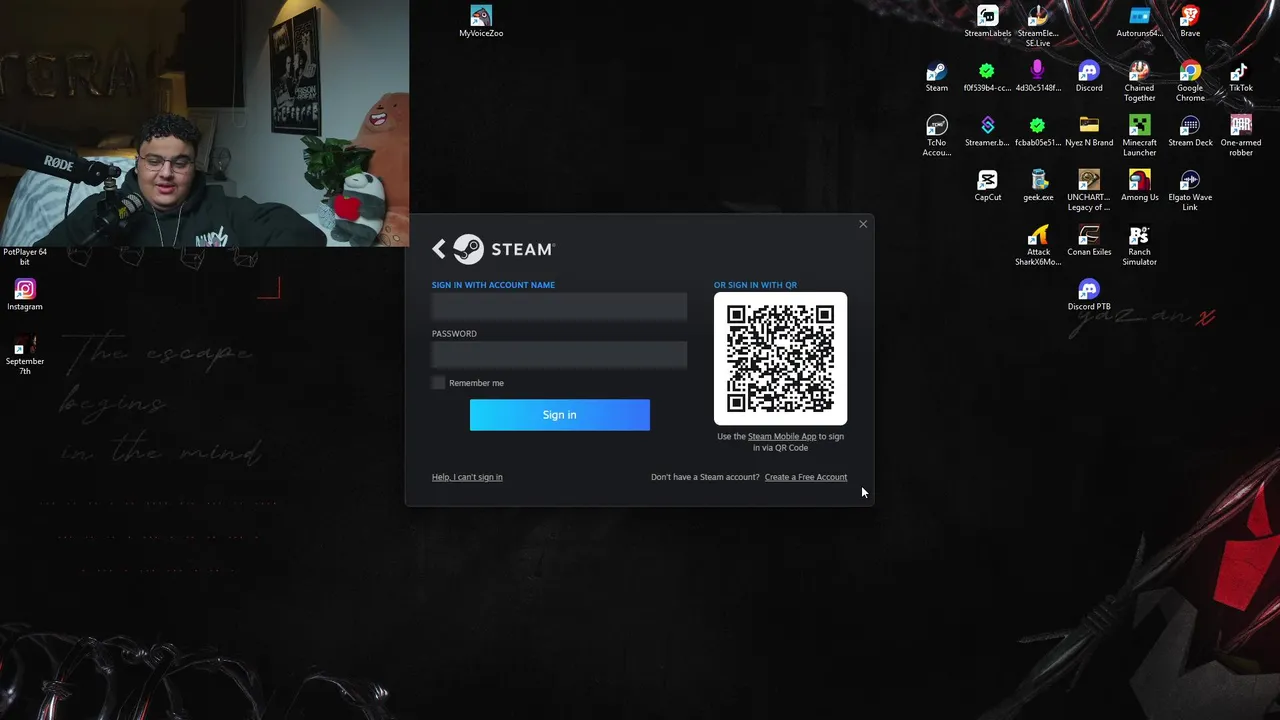Image resolution: width=1280 pixels, height=720 pixels.
Task: Tick the Remember me checkbox
Action: 438,383
